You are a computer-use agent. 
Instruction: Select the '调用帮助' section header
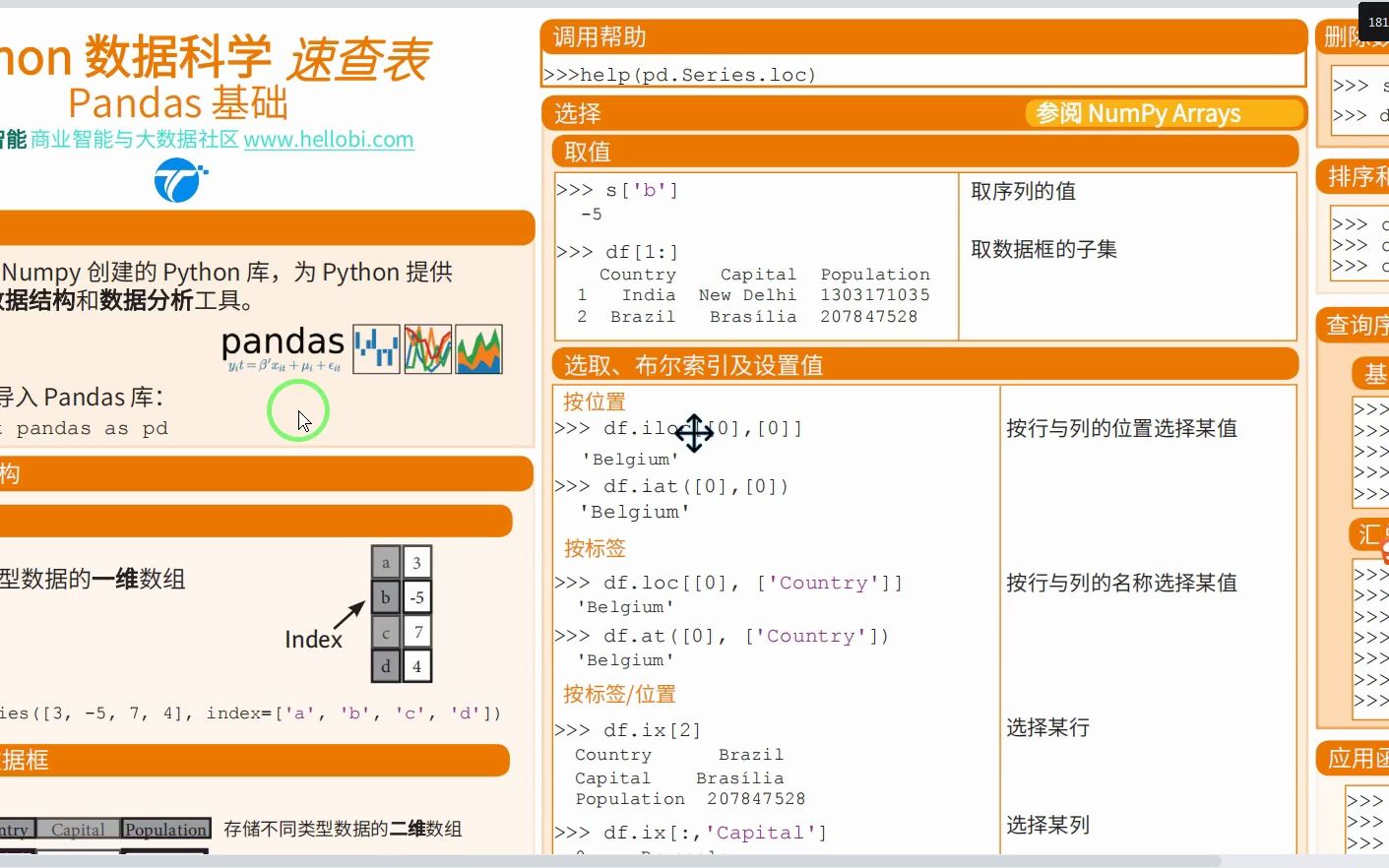click(x=923, y=37)
